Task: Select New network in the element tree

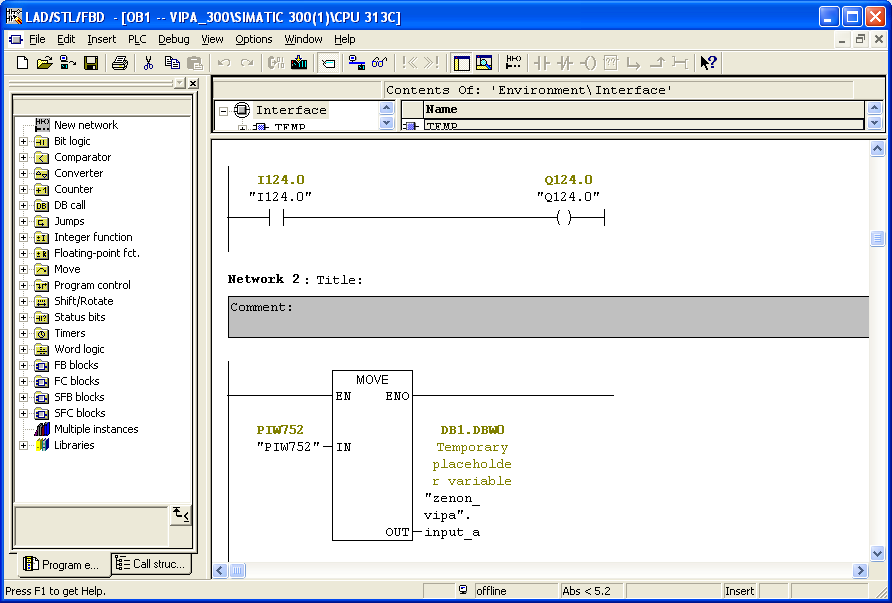Action: click(85, 125)
